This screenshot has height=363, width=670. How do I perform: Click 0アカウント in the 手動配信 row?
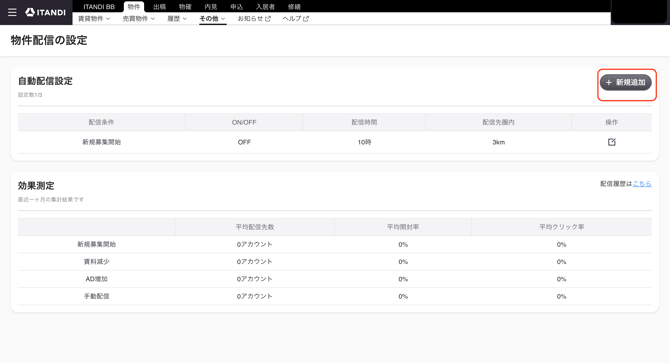(255, 296)
